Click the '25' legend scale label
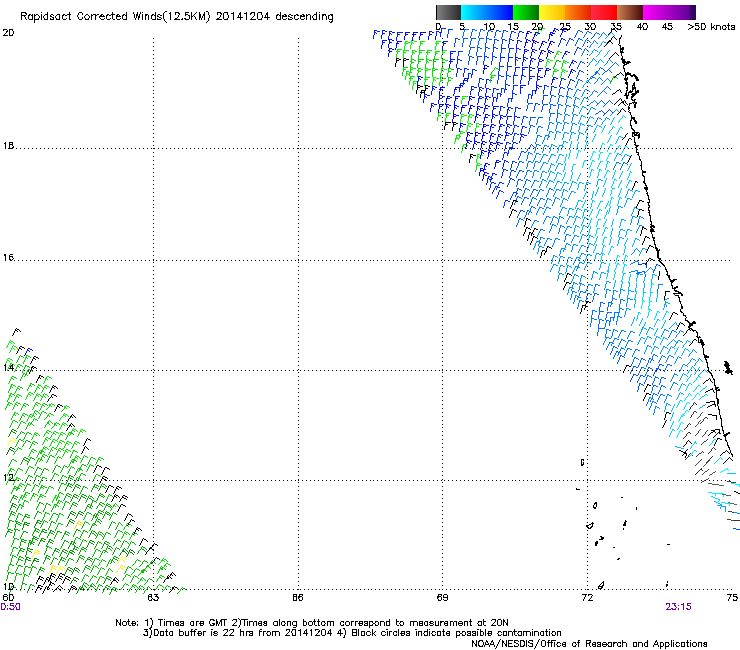The image size is (740, 650). coord(564,27)
